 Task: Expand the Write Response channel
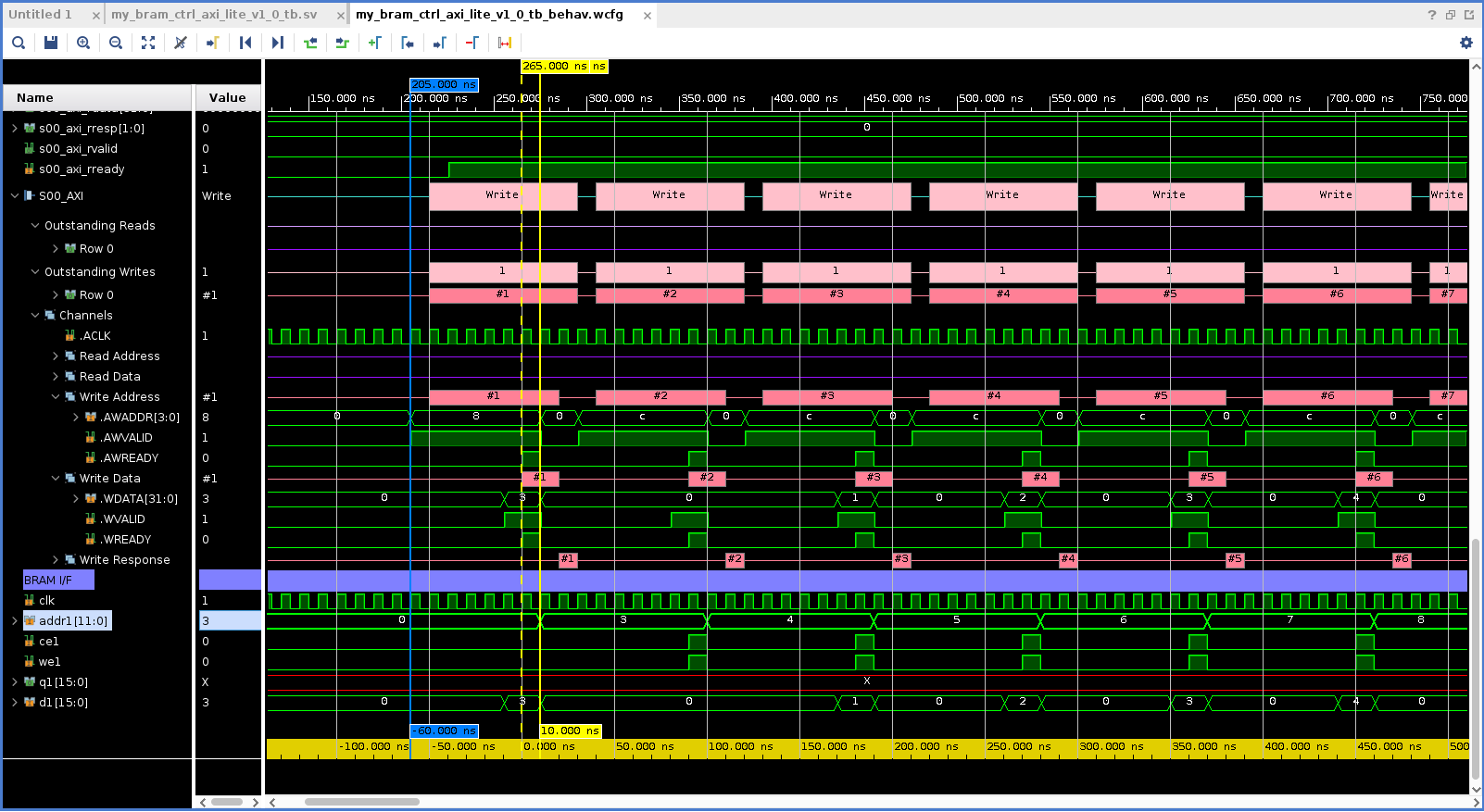[56, 560]
